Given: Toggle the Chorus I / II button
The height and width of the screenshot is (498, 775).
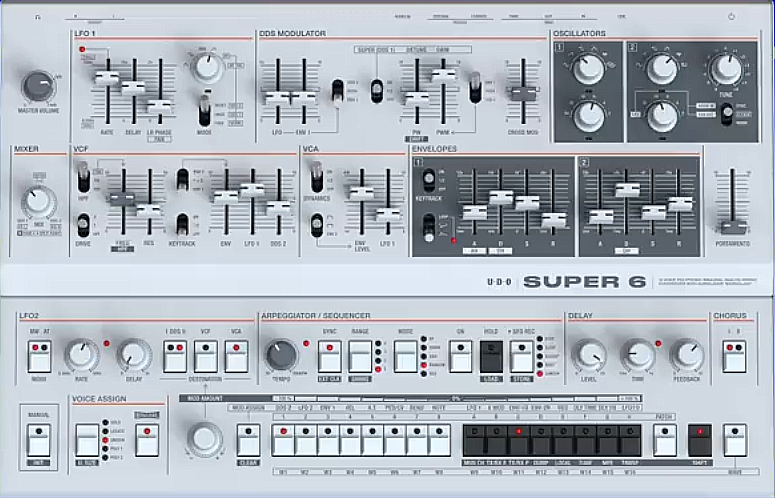Looking at the screenshot, I should 734,356.
